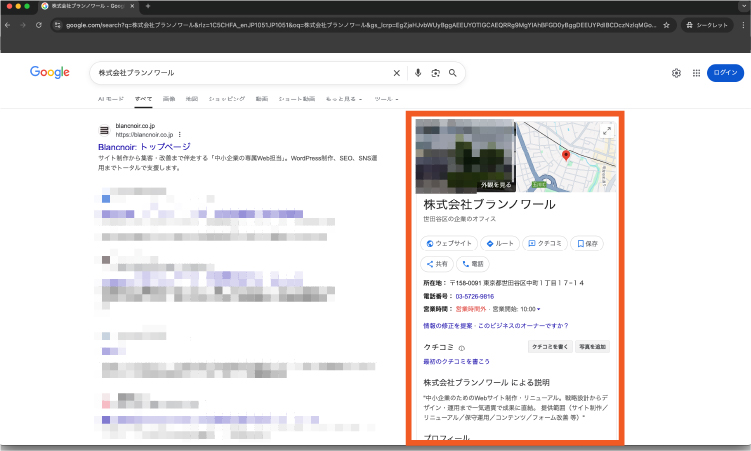This screenshot has width=751, height=451.
Task: Expand business hours next to 営業開始 10:00
Action: [x=539, y=309]
